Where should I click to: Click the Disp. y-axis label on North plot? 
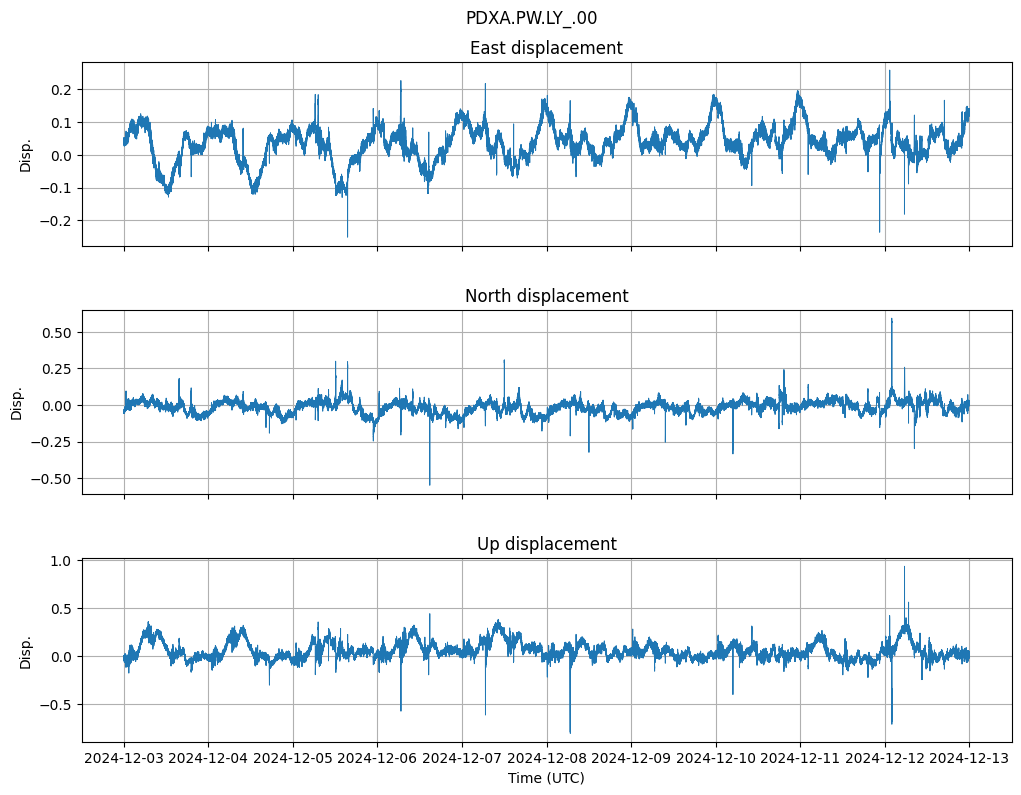(17, 402)
